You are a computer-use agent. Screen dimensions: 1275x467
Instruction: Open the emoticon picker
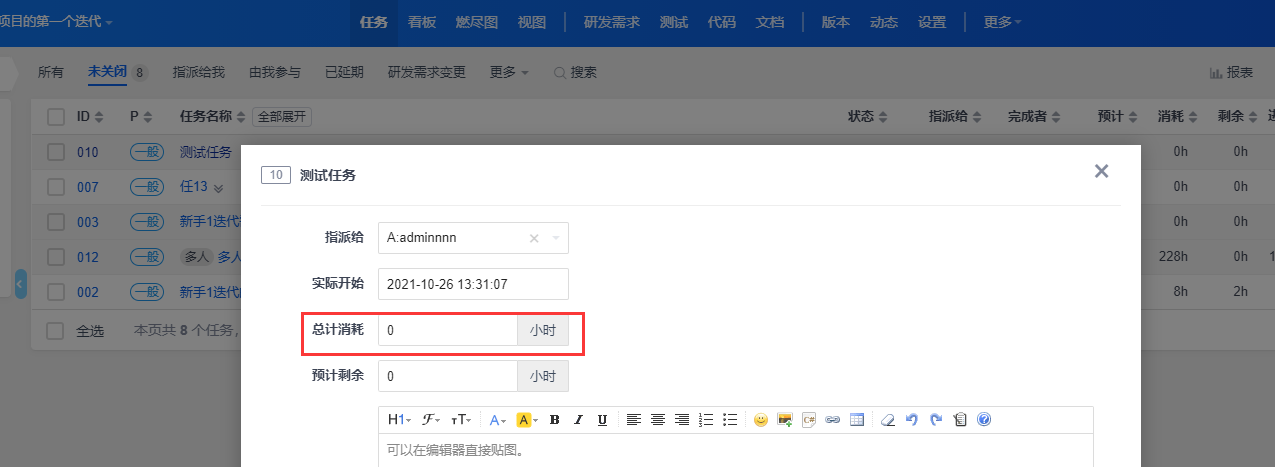761,420
